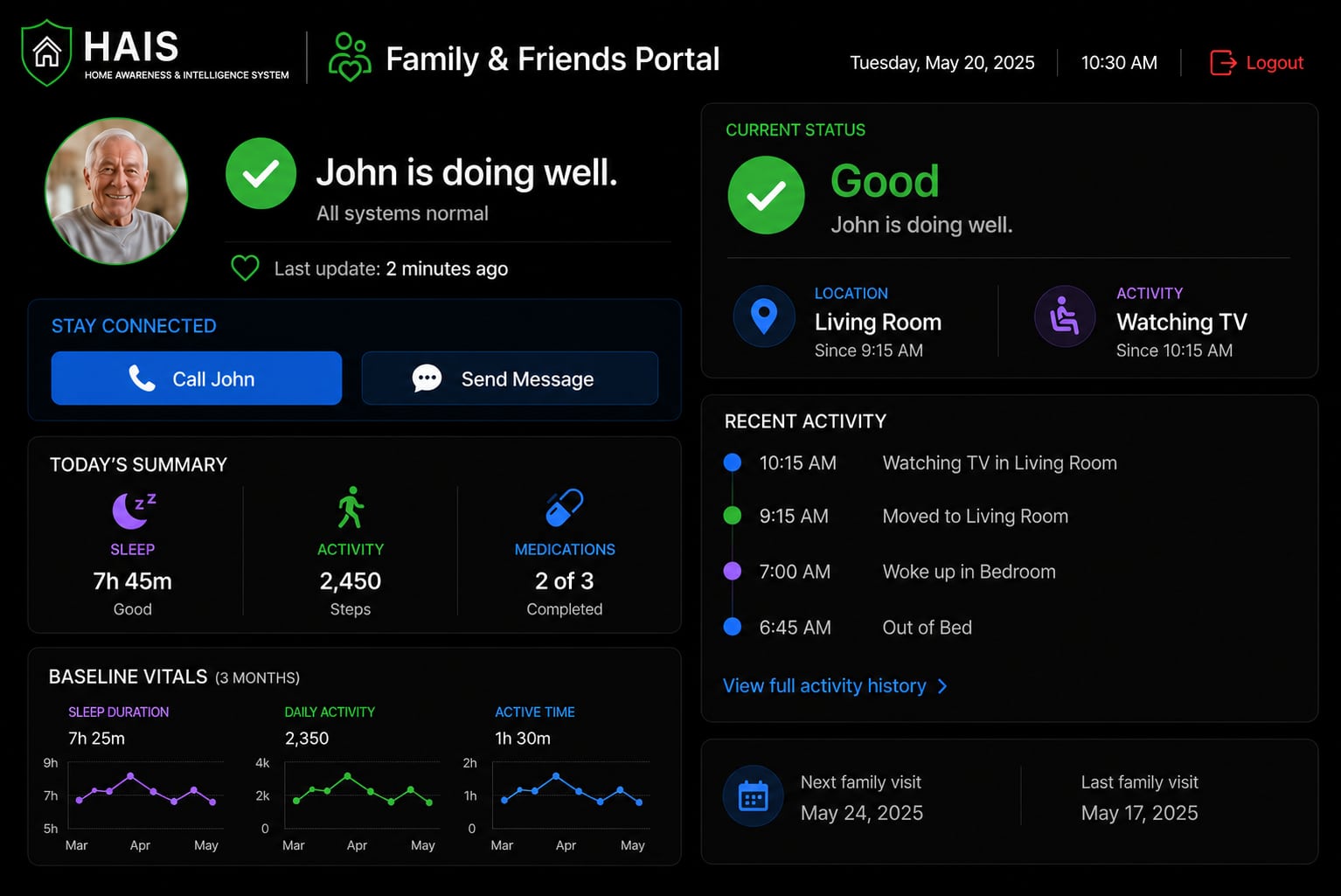This screenshot has width=1341, height=896.
Task: Click the Current Status Good checkmark
Action: (766, 195)
